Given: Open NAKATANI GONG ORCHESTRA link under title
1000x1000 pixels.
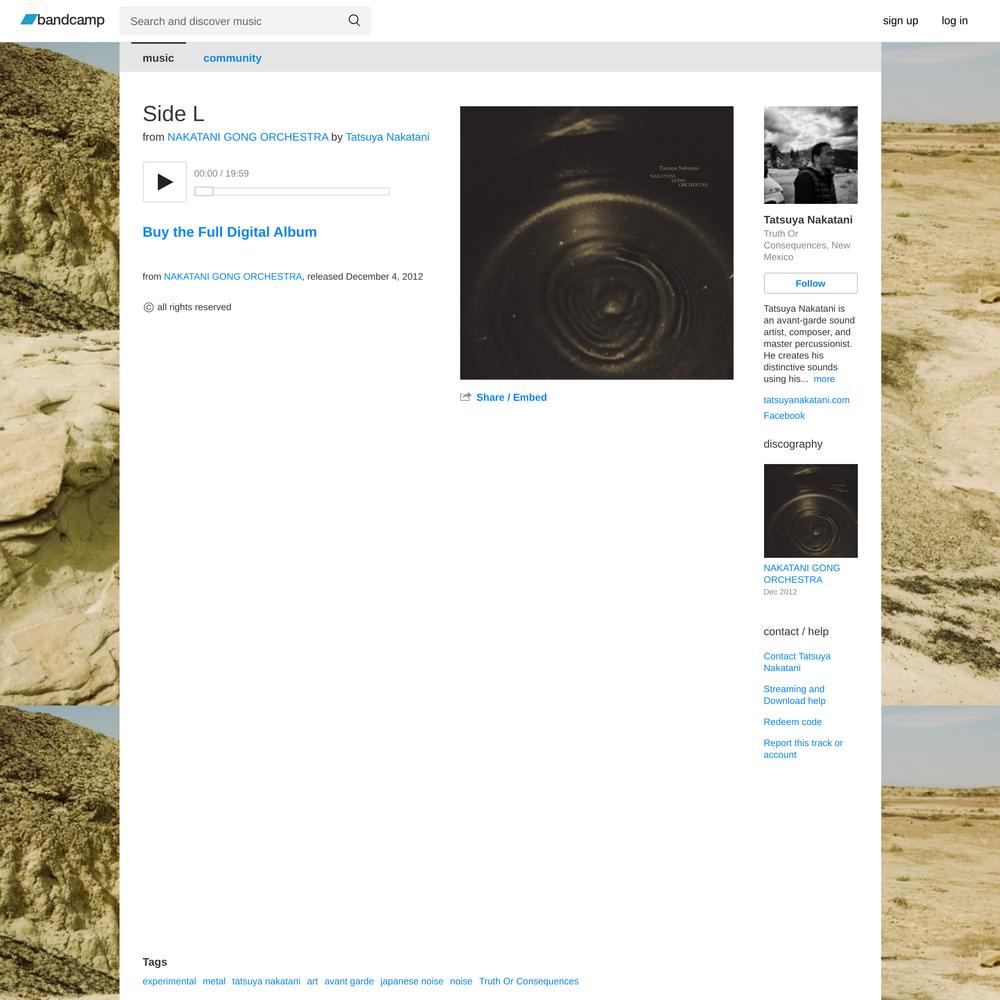Looking at the screenshot, I should [x=247, y=137].
